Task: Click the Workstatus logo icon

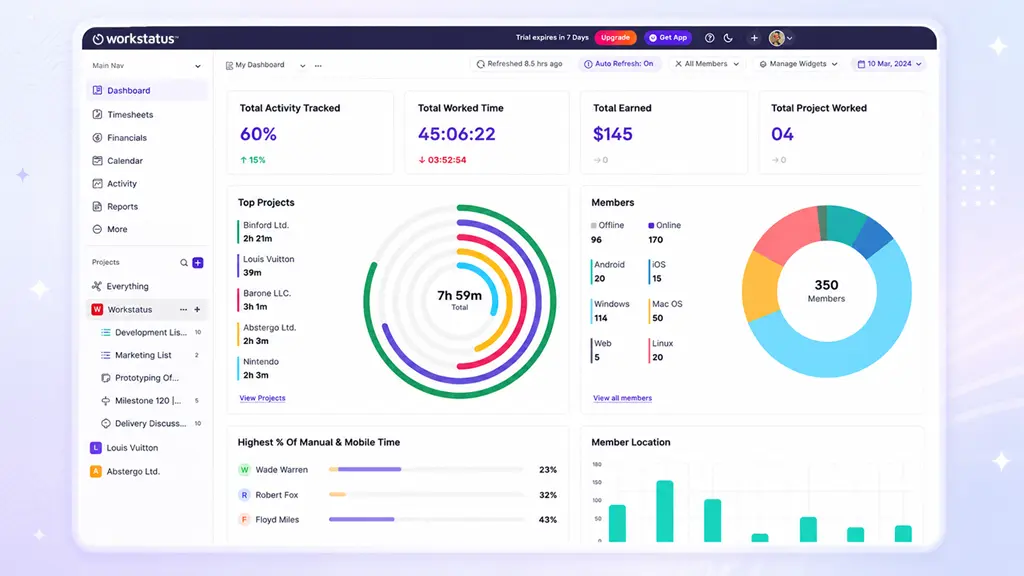Action: [x=98, y=39]
